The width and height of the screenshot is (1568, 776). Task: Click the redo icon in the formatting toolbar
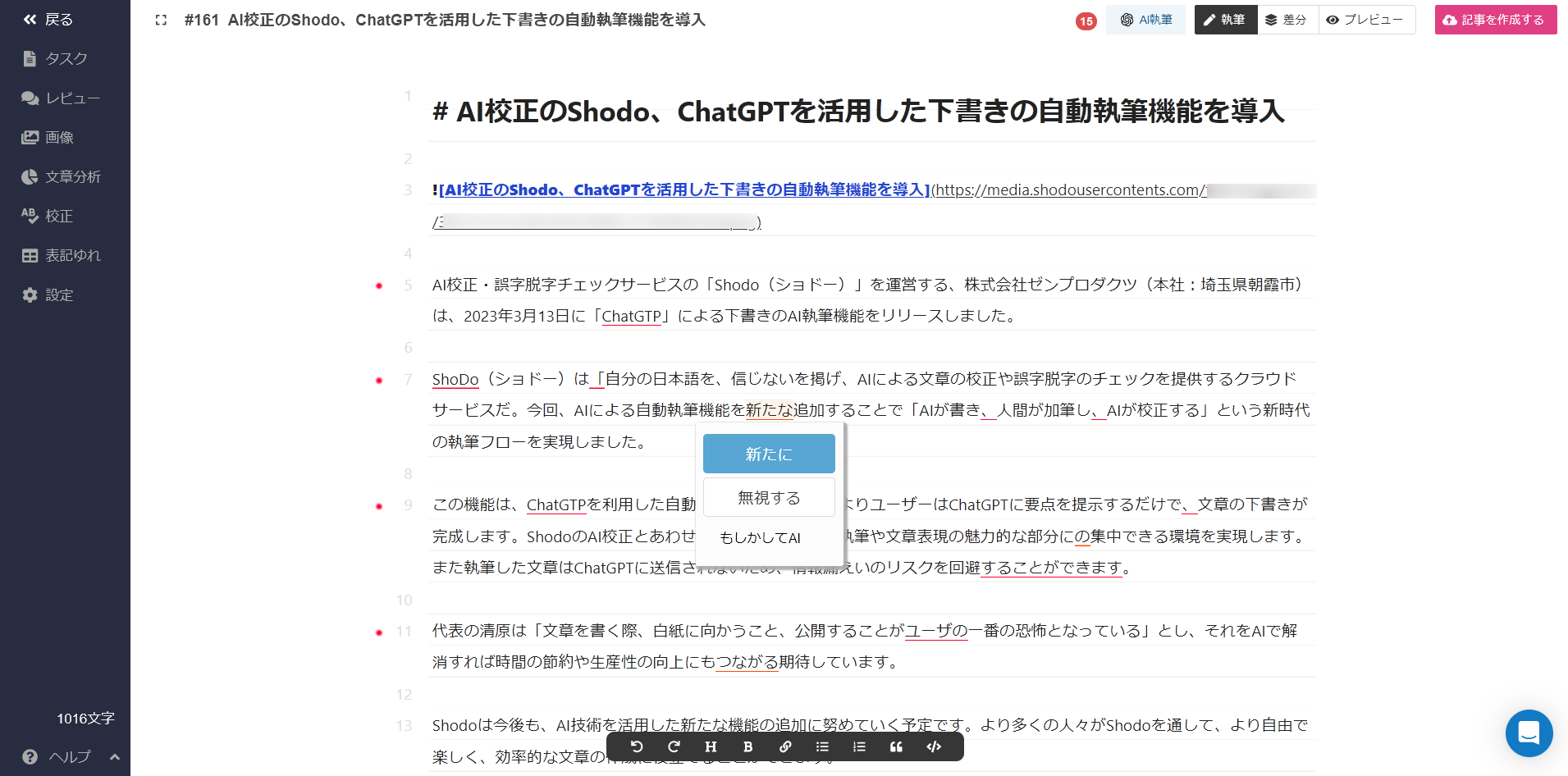click(674, 746)
